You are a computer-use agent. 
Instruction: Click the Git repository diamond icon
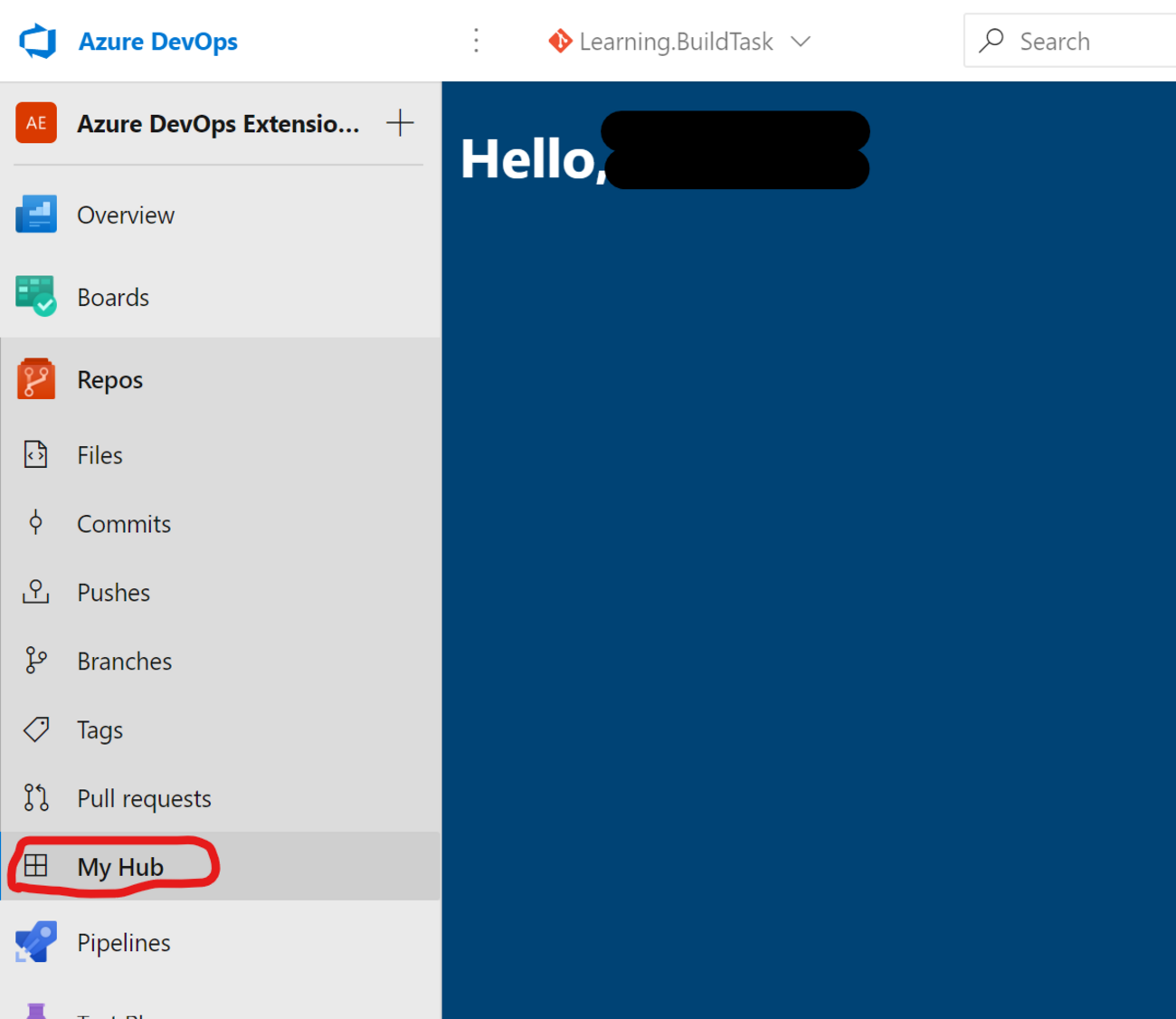pos(560,41)
